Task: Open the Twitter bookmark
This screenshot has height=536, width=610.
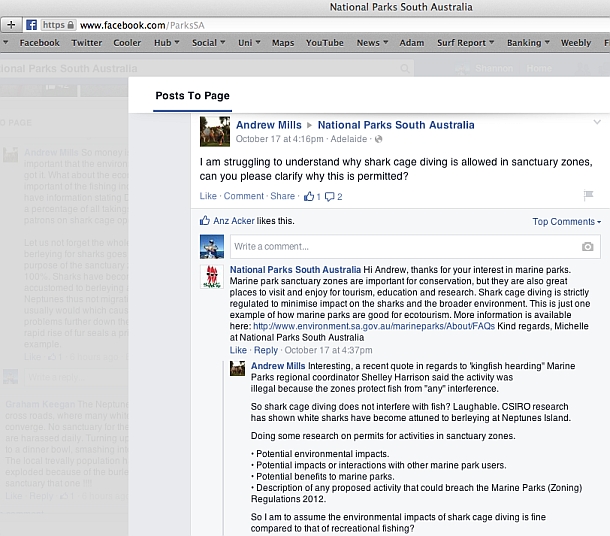Action: pyautogui.click(x=86, y=43)
